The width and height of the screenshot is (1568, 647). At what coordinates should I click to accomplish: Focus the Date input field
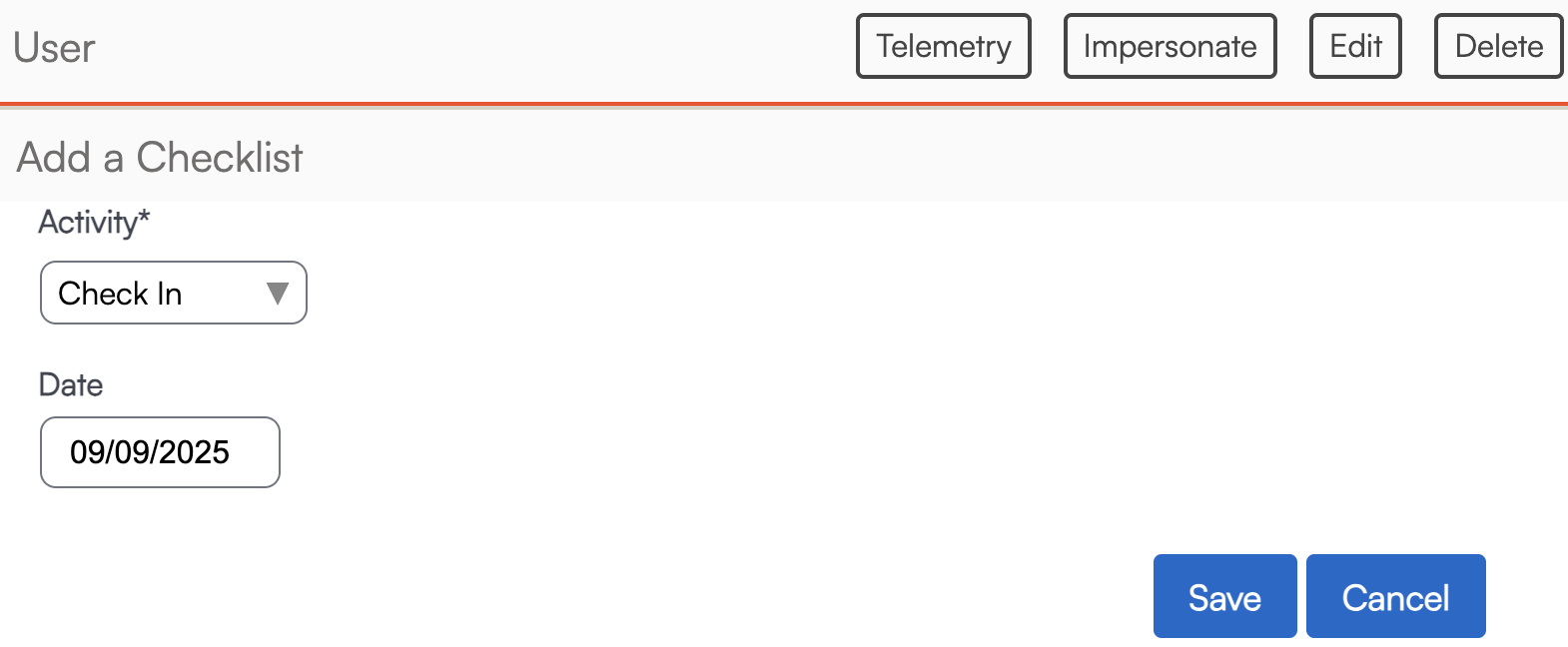point(160,452)
